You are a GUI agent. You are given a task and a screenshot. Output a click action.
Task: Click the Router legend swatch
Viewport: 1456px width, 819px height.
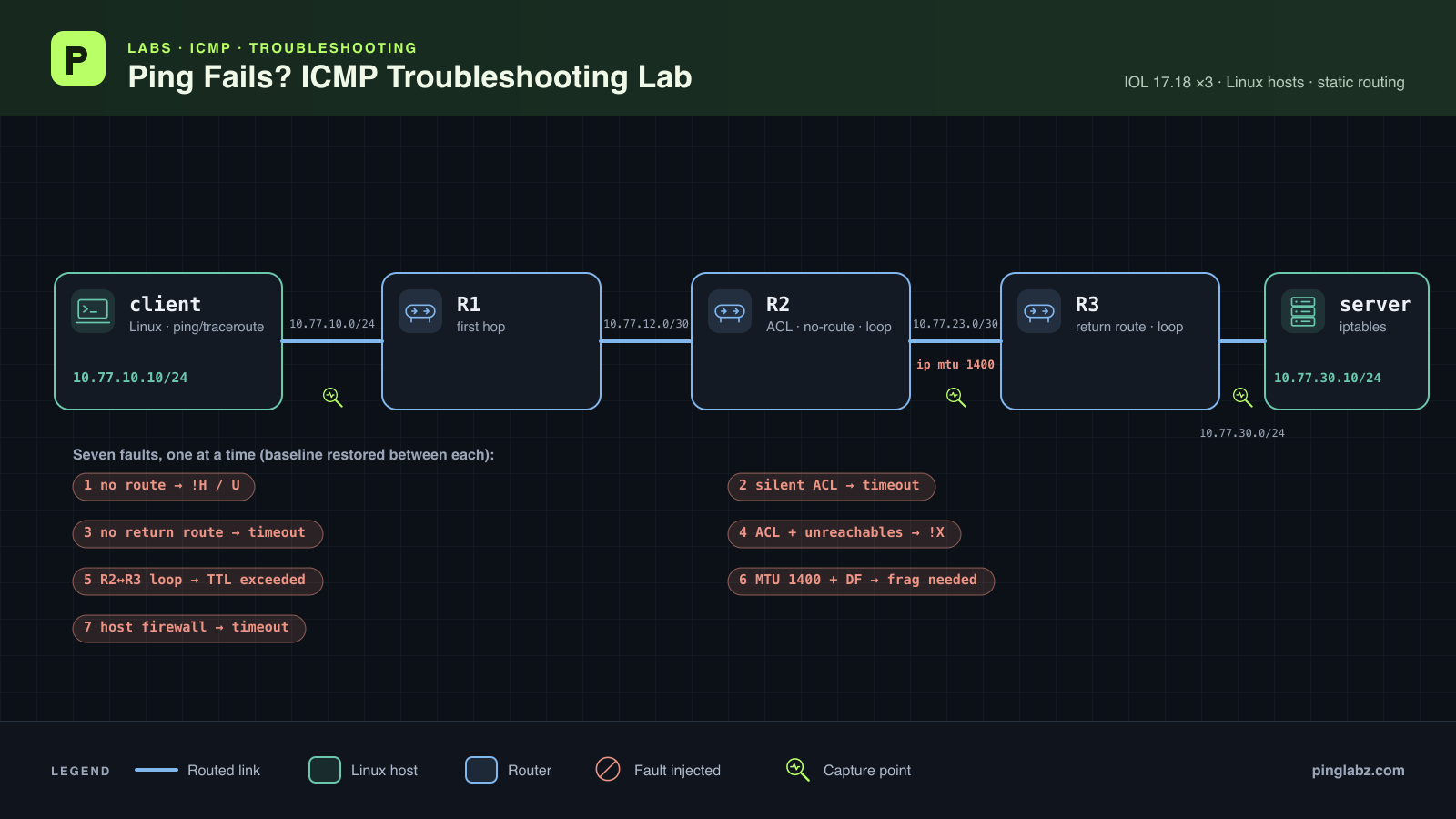(481, 770)
